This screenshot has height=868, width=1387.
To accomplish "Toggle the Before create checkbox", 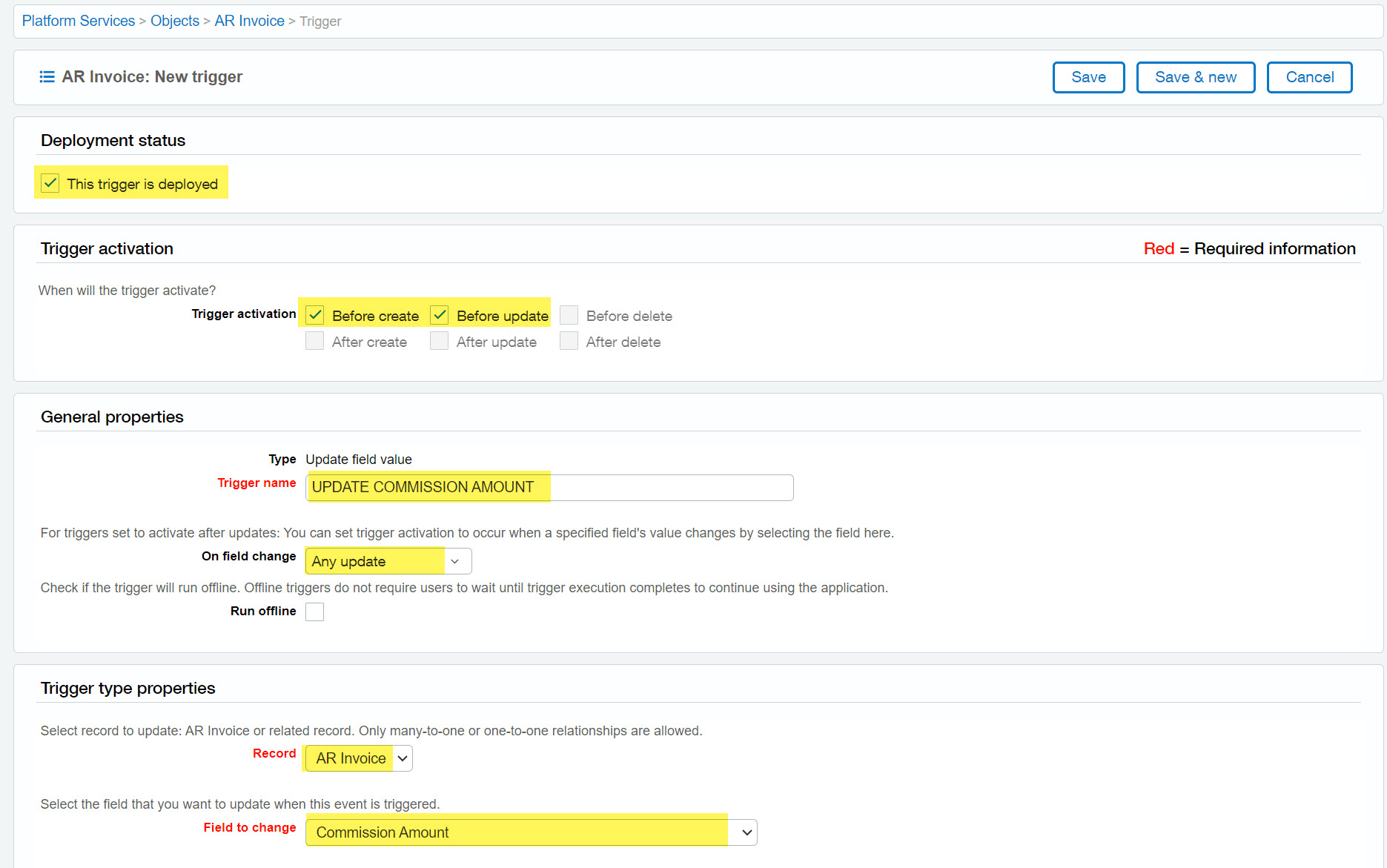I will [x=315, y=315].
